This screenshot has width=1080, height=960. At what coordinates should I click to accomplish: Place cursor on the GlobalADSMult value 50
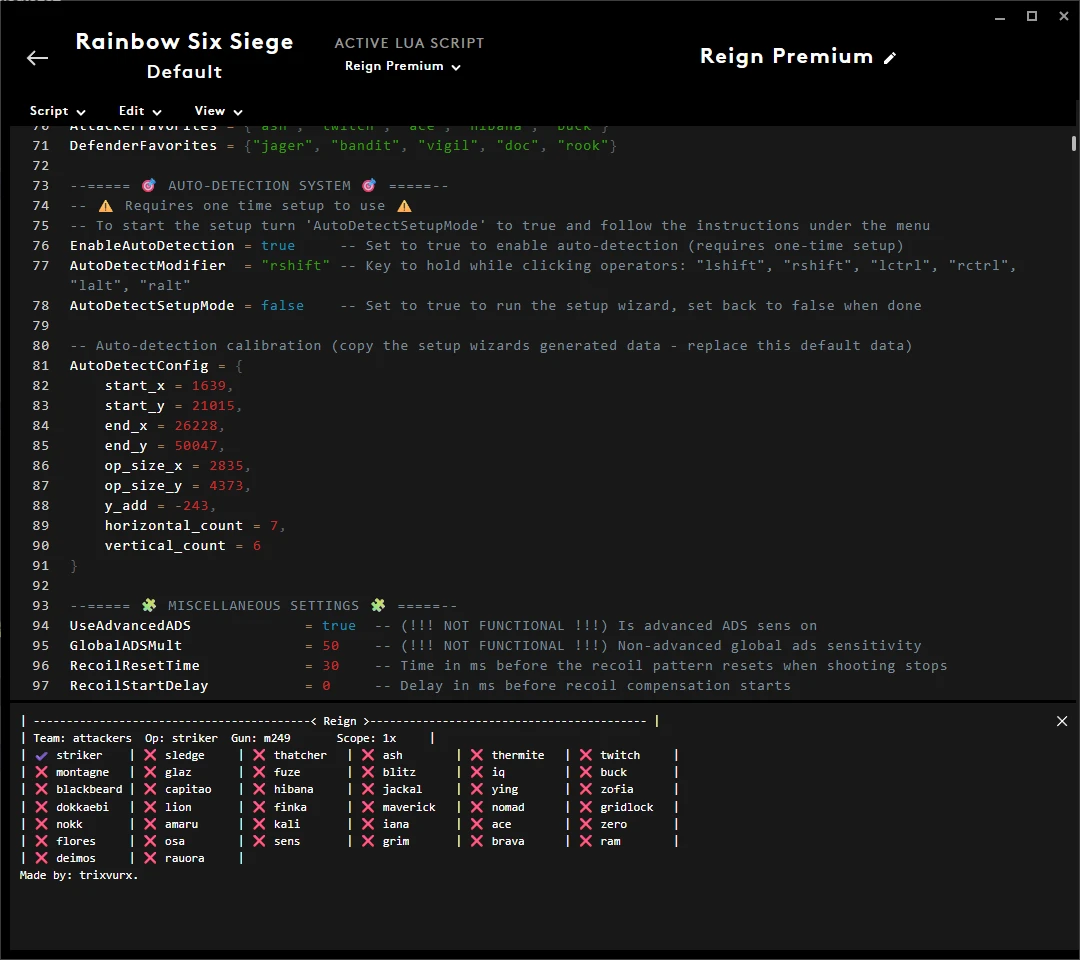point(331,646)
